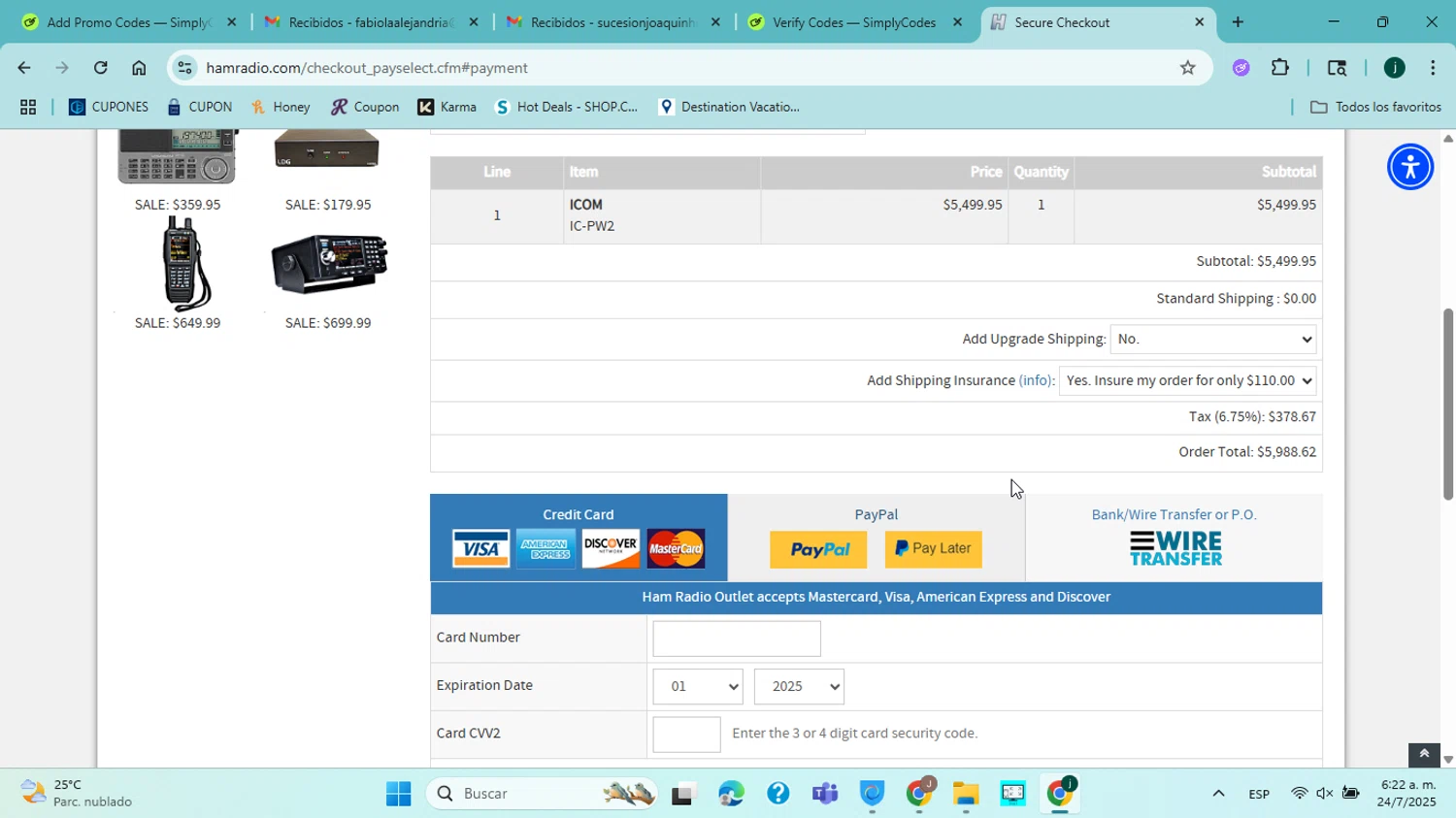Bookmark this page with the star icon
Screen dimensions: 1456x818
pos(1187,68)
